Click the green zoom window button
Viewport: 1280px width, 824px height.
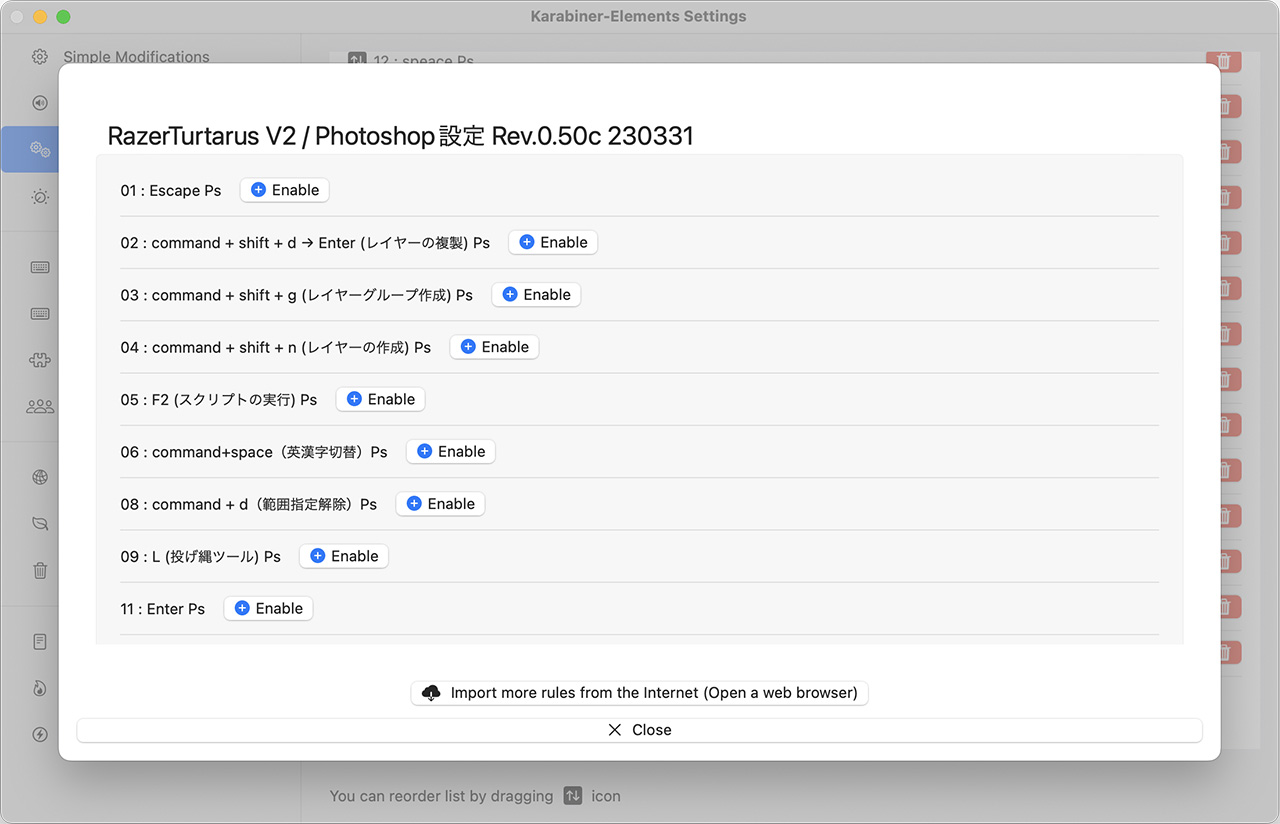click(63, 17)
